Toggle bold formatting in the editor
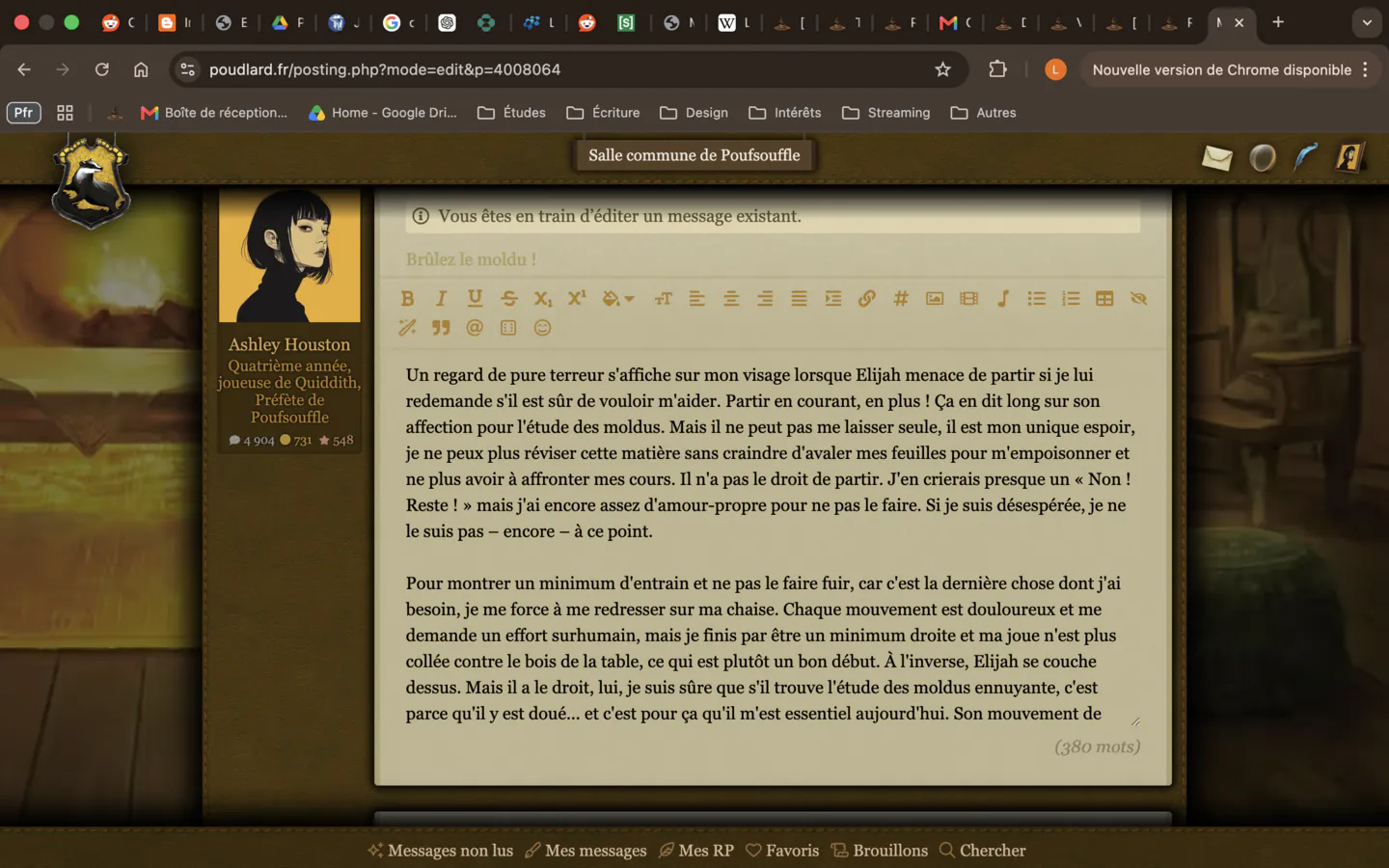This screenshot has height=868, width=1389. (407, 299)
